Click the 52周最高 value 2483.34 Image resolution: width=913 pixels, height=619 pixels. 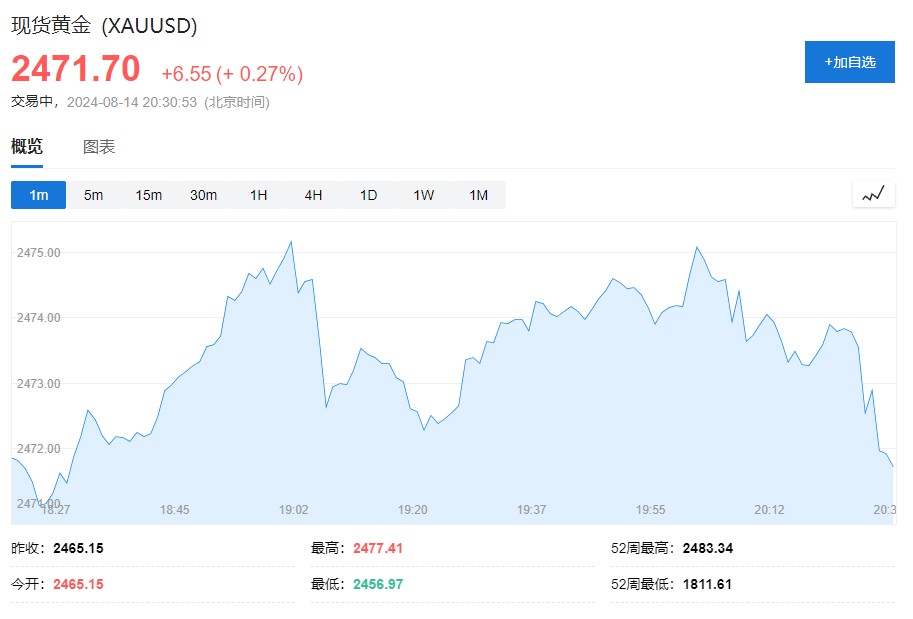tap(707, 548)
